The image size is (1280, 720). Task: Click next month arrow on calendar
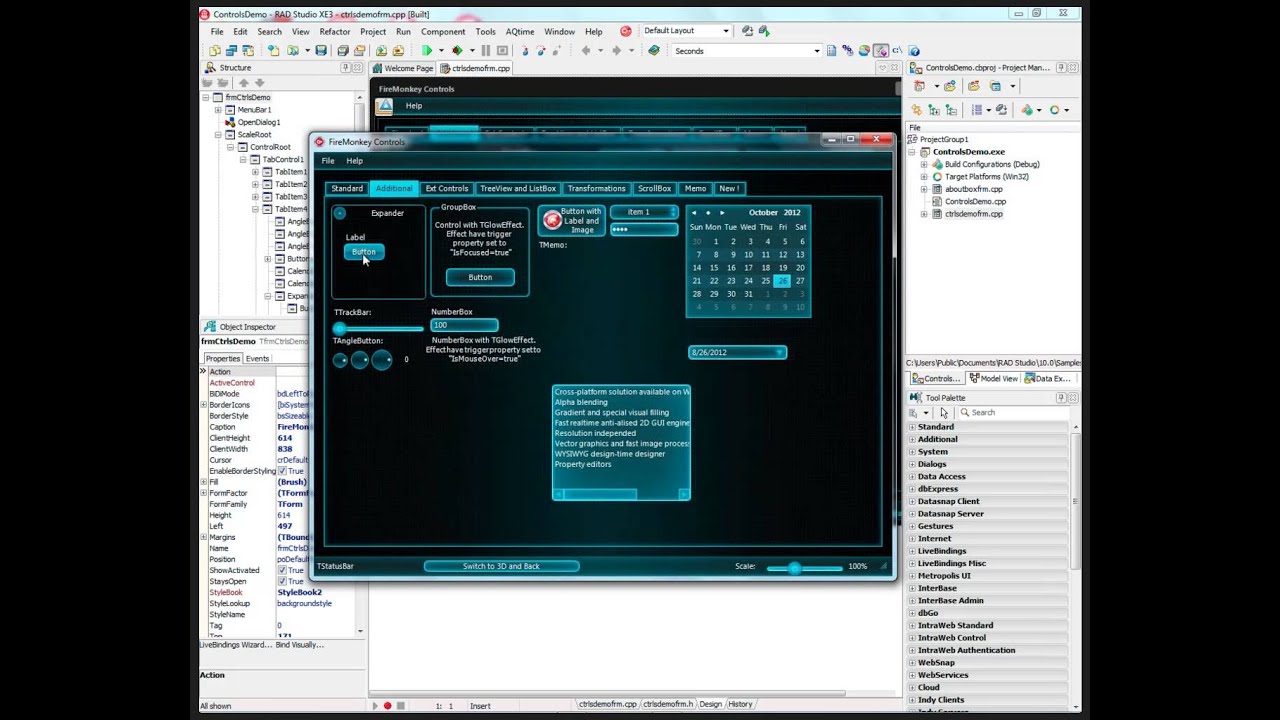pos(722,212)
